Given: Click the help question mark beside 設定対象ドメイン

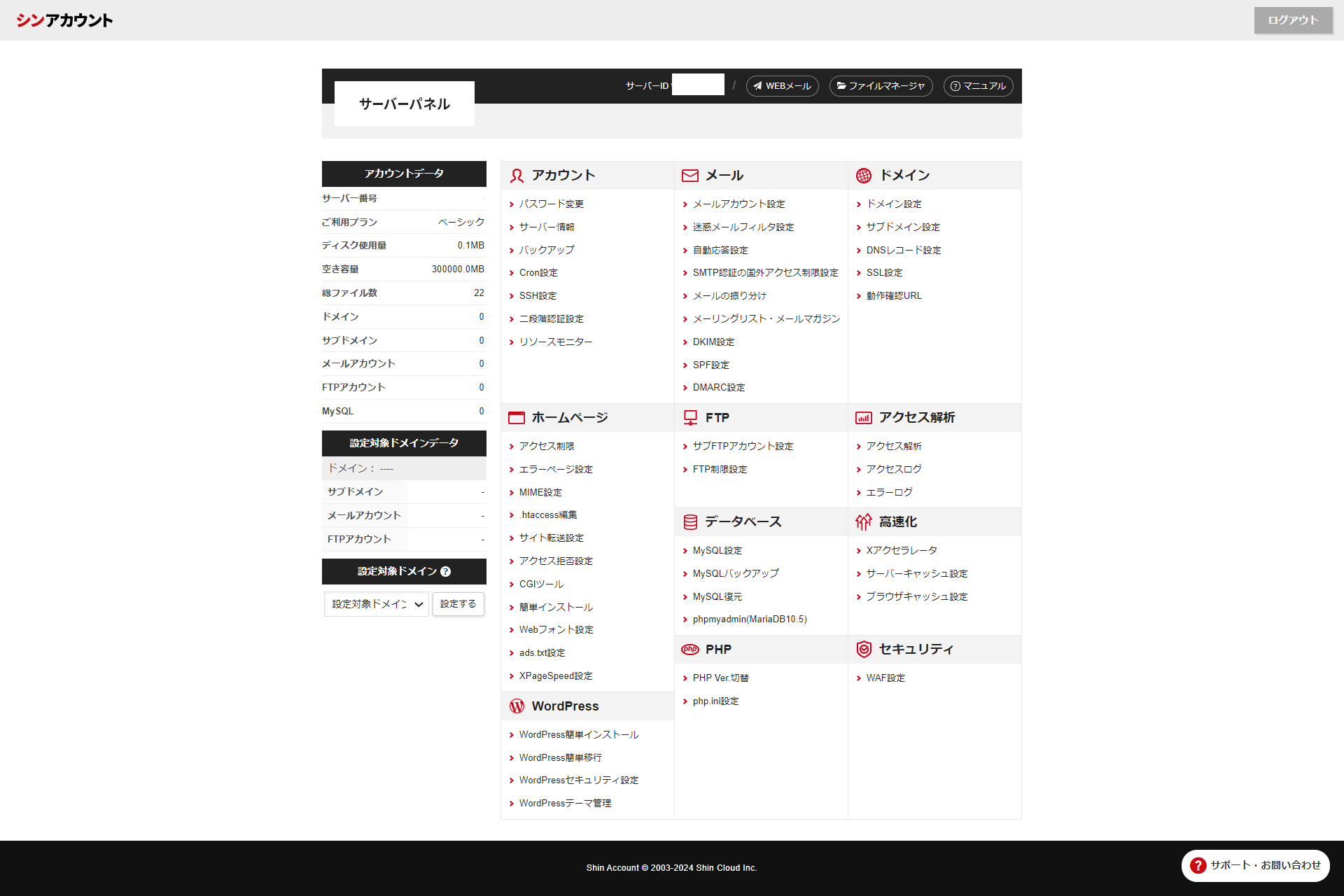Looking at the screenshot, I should click(x=446, y=572).
